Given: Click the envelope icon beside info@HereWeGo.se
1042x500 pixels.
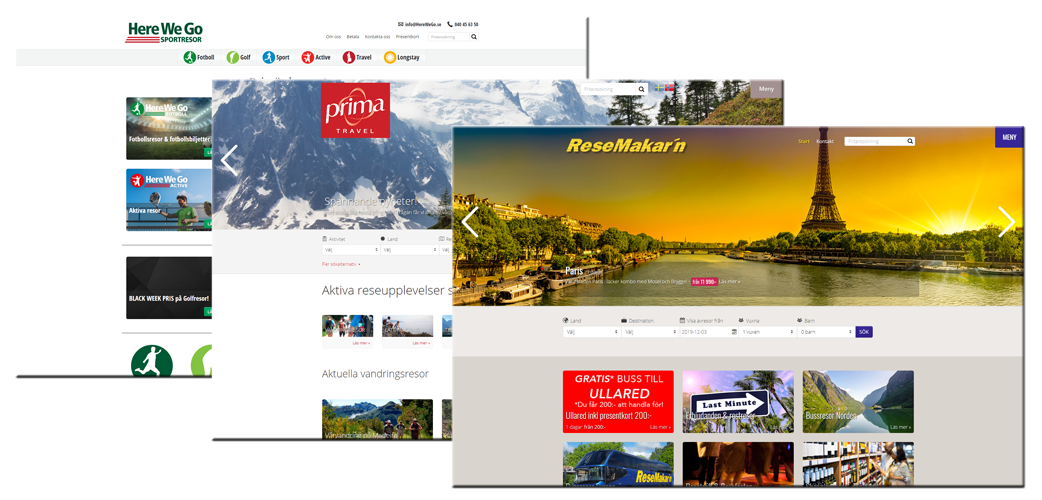Looking at the screenshot, I should pos(401,24).
